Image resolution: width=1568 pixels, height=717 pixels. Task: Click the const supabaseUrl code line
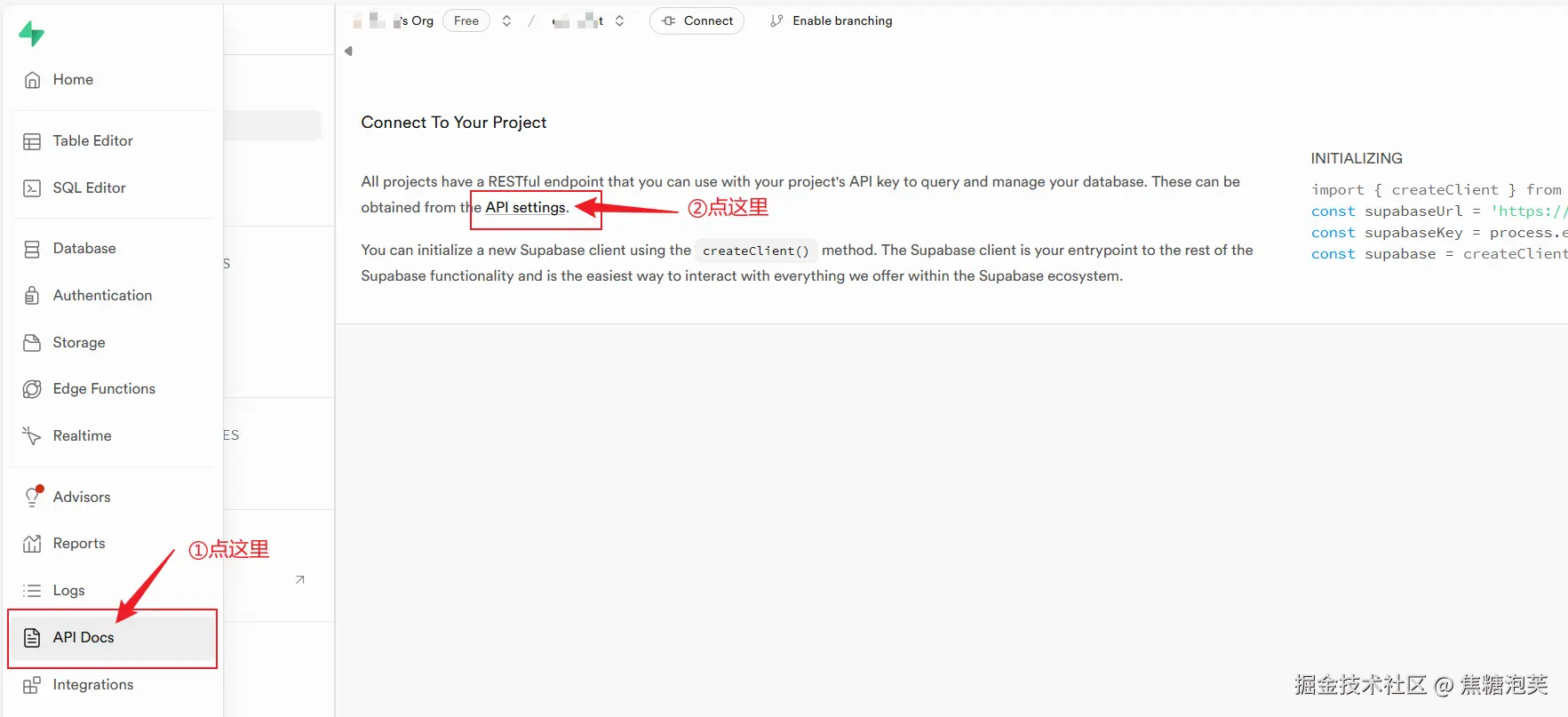pos(1438,211)
